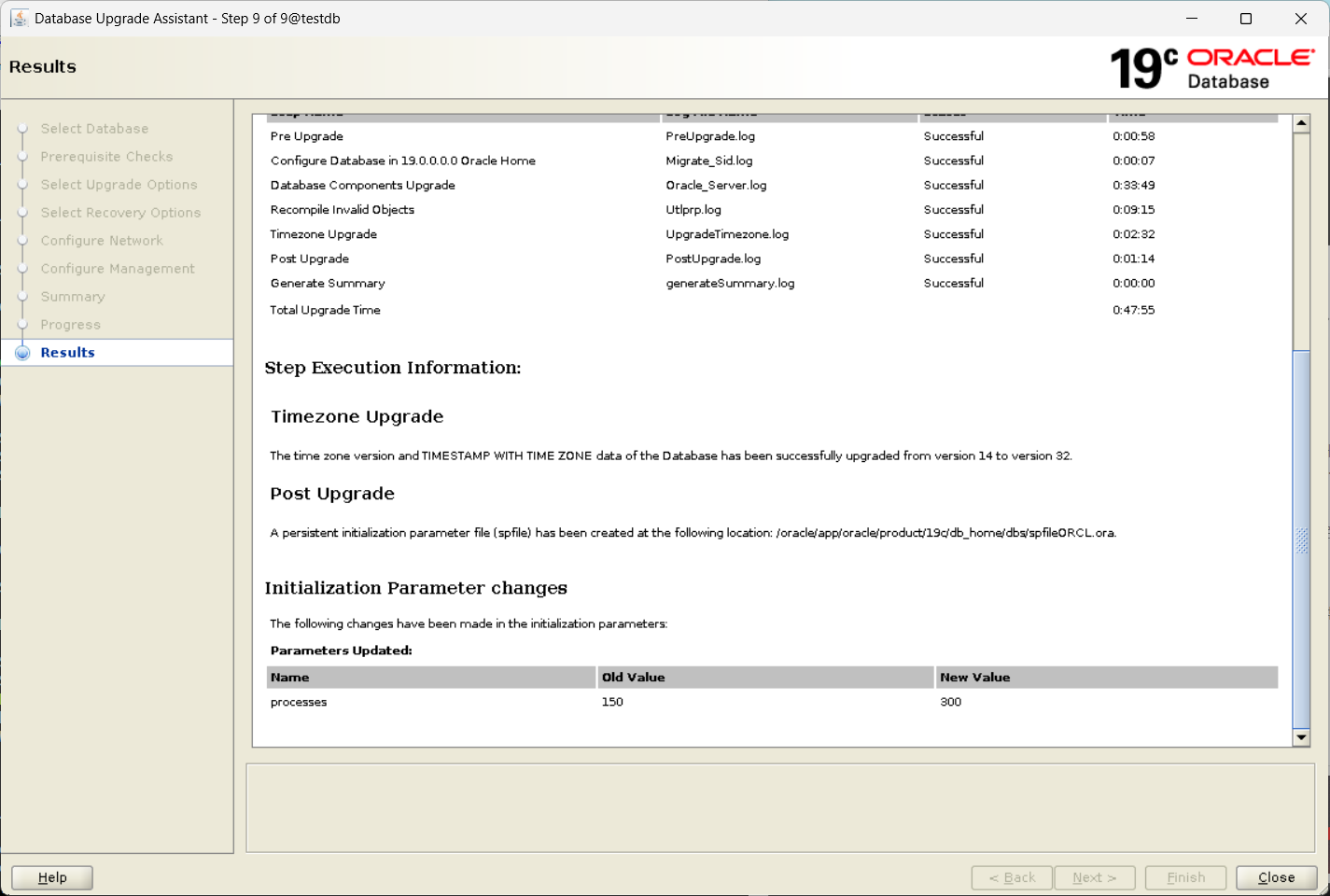Screen dimensions: 1330x896
Task: Click the disabled Finish button
Action: 1185,877
